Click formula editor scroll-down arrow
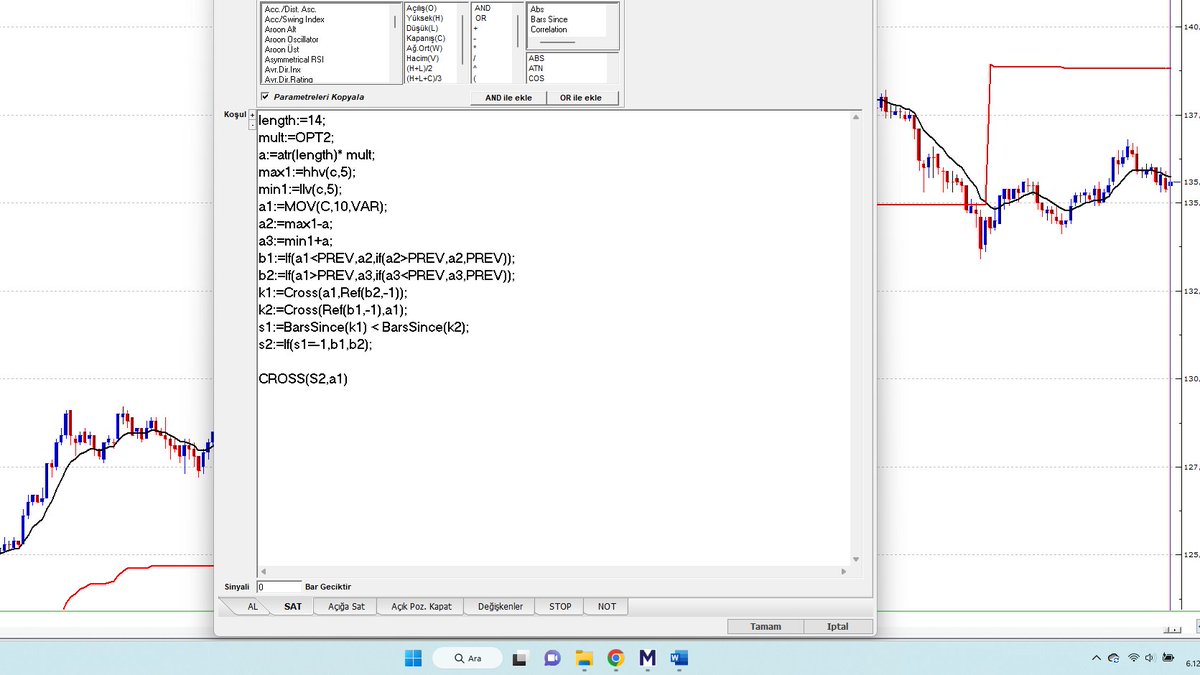The width and height of the screenshot is (1200, 675). [x=855, y=560]
